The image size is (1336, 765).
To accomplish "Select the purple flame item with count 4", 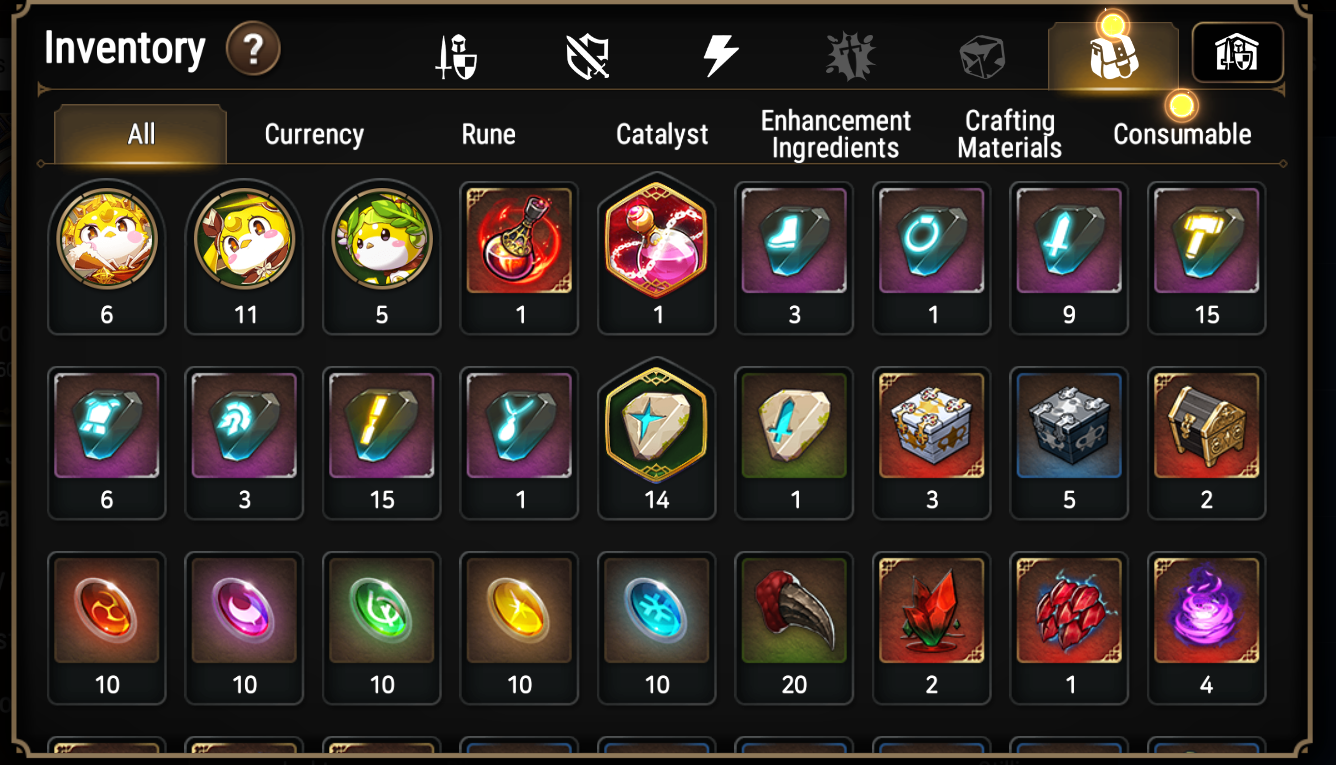I will 1207,628.
